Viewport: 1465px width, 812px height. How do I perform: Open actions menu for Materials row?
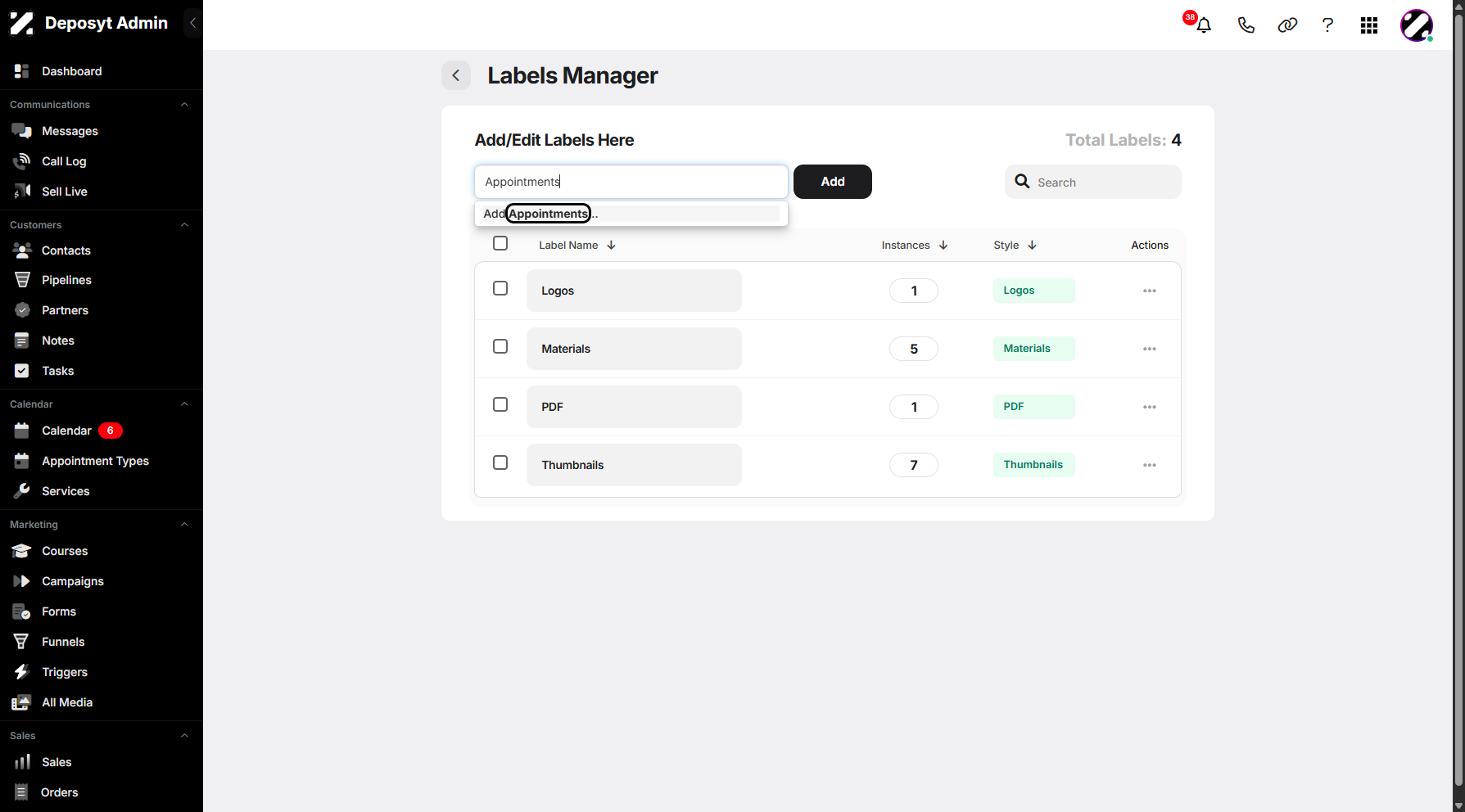pos(1150,349)
